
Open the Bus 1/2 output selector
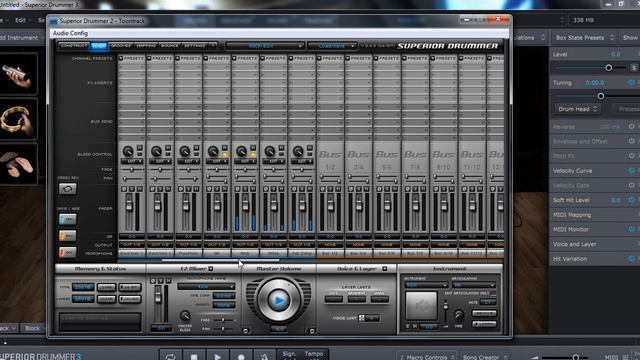(330, 244)
